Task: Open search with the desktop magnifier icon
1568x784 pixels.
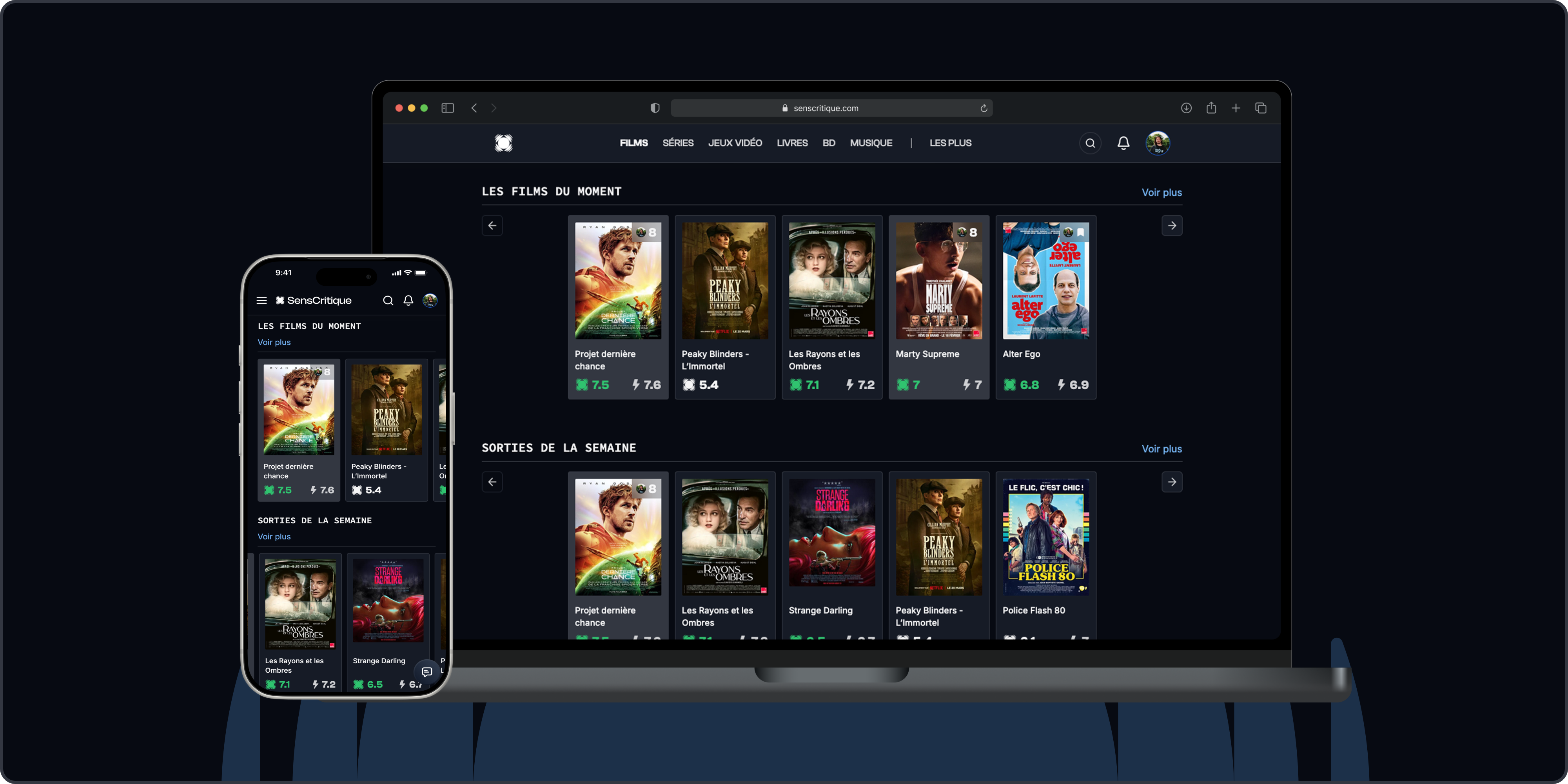Action: click(1090, 143)
